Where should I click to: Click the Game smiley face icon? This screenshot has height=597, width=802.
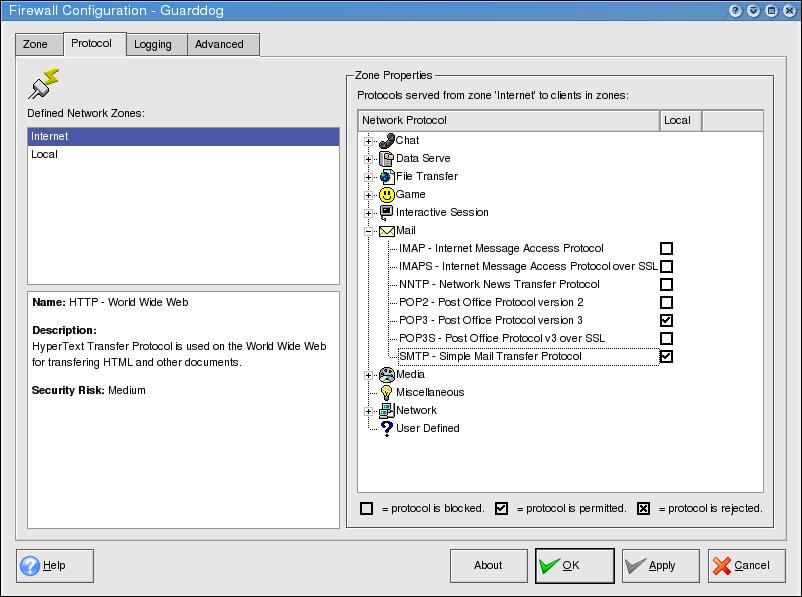387,194
